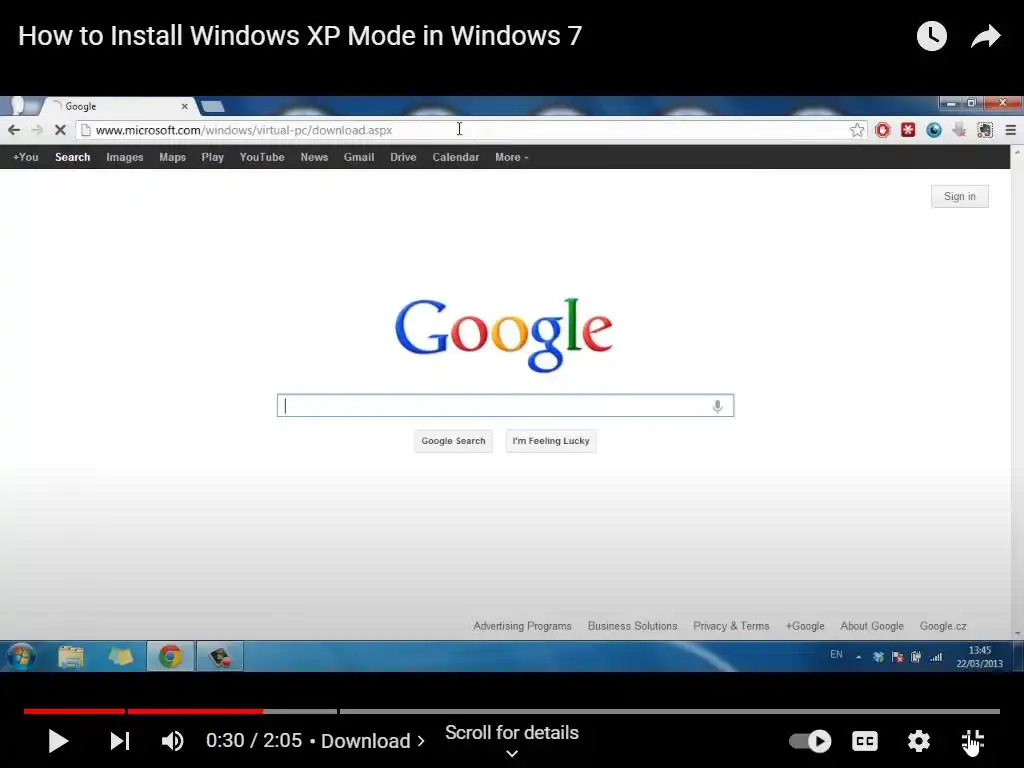Open Business Solutions link
1024x768 pixels.
coord(632,626)
